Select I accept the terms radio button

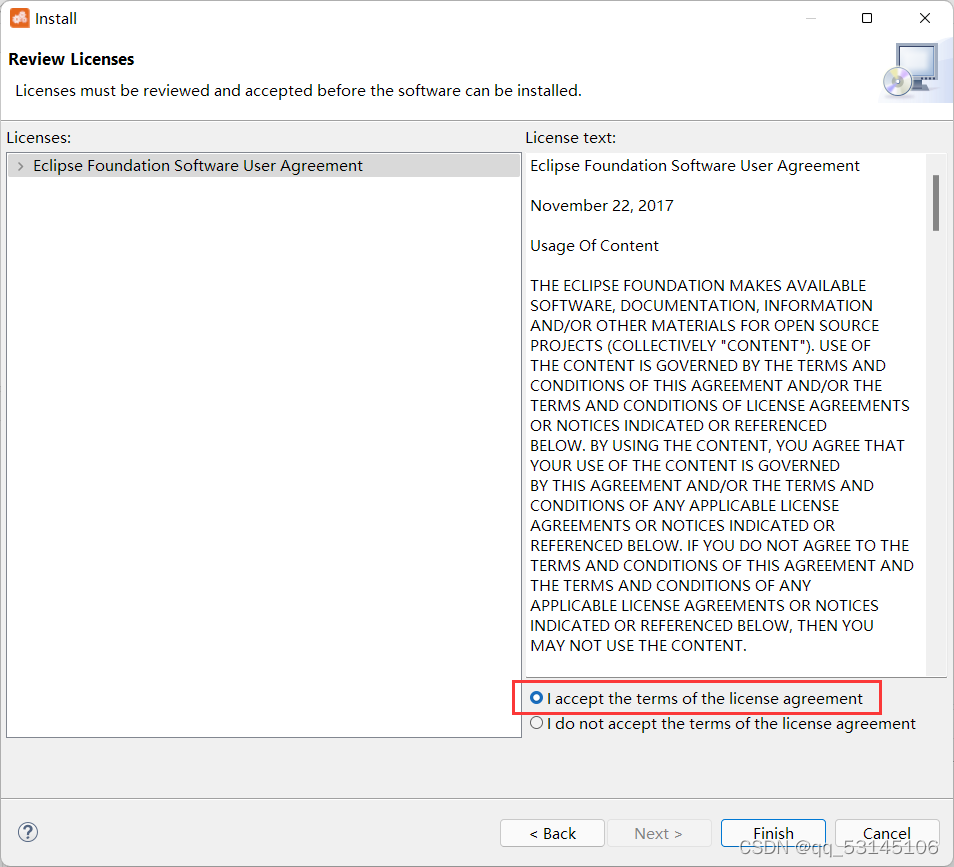point(536,698)
